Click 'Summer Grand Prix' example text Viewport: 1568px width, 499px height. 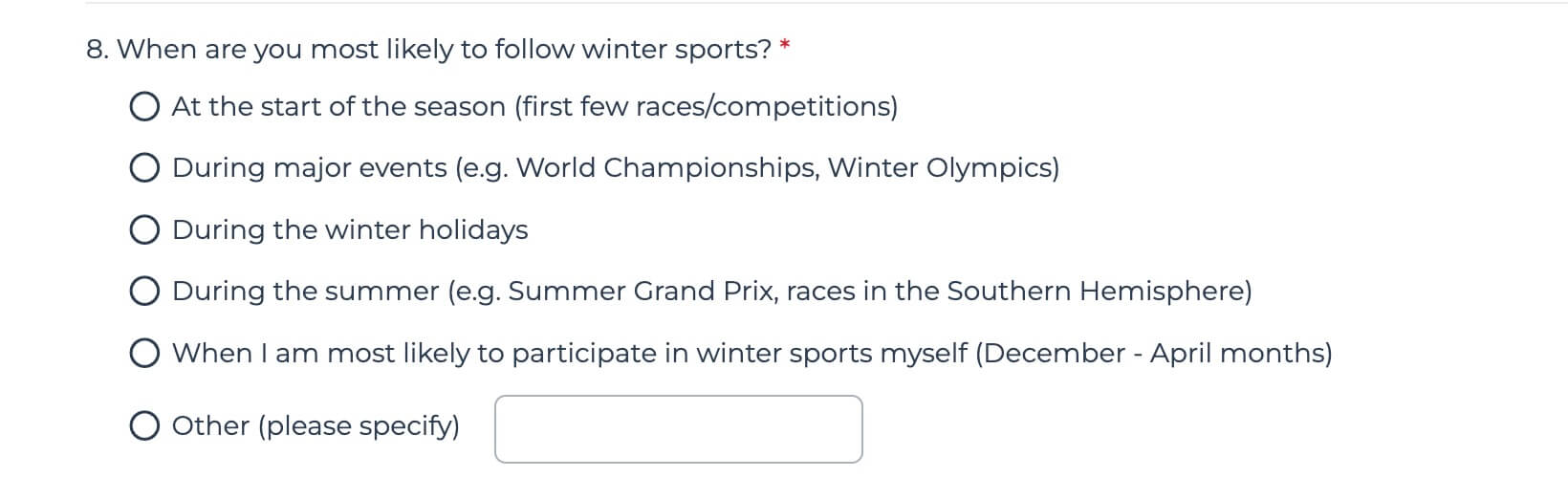point(642,292)
